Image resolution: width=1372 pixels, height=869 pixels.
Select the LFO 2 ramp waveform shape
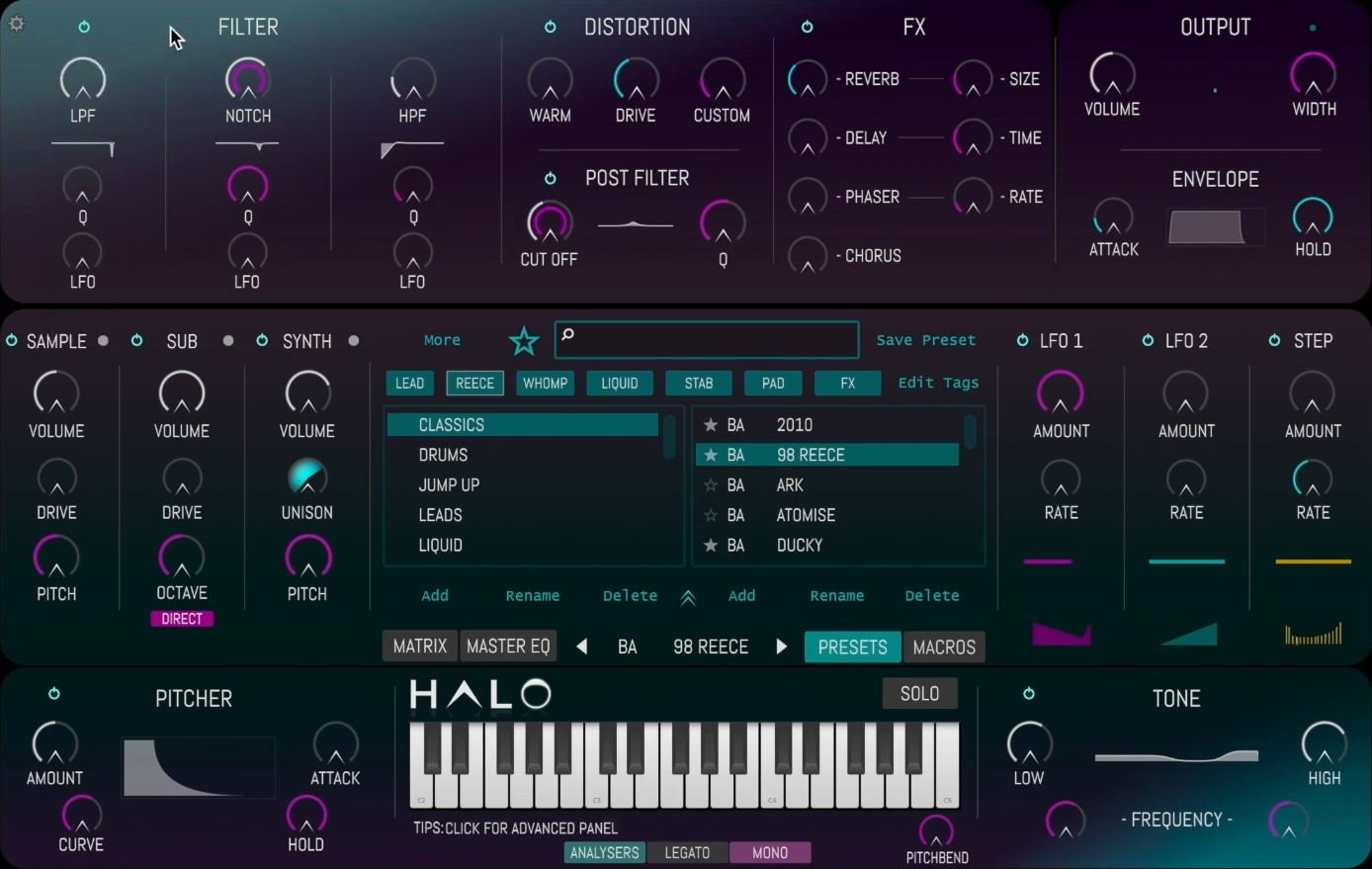pos(1187,633)
